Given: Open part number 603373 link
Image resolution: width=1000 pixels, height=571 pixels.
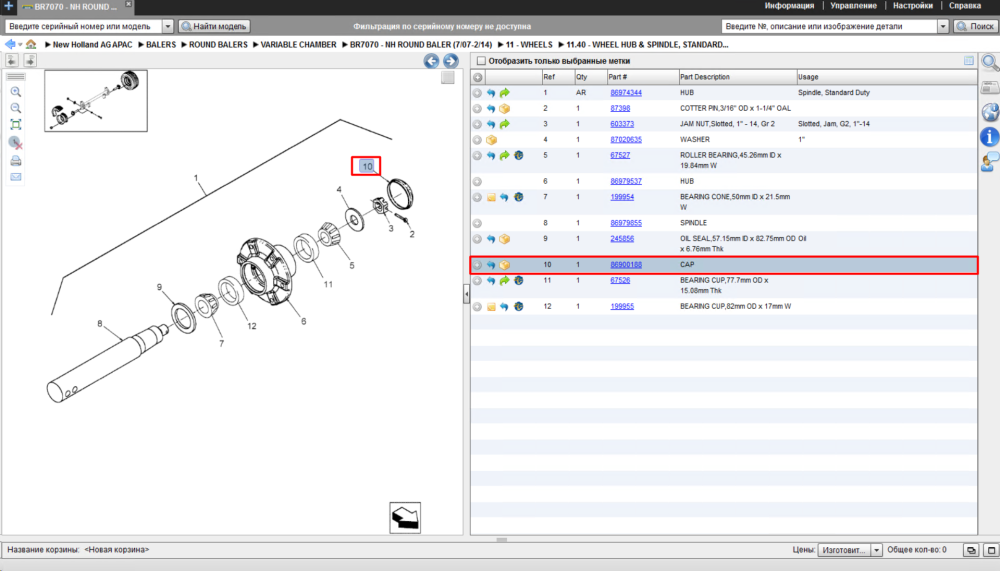Looking at the screenshot, I should (x=622, y=124).
